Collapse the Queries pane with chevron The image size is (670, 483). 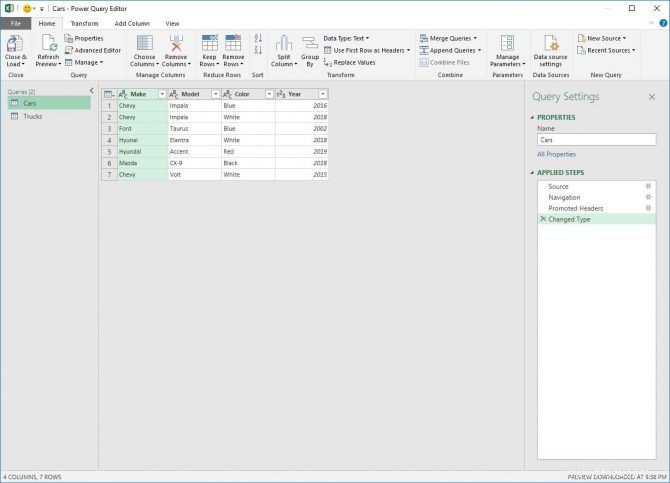[91, 91]
